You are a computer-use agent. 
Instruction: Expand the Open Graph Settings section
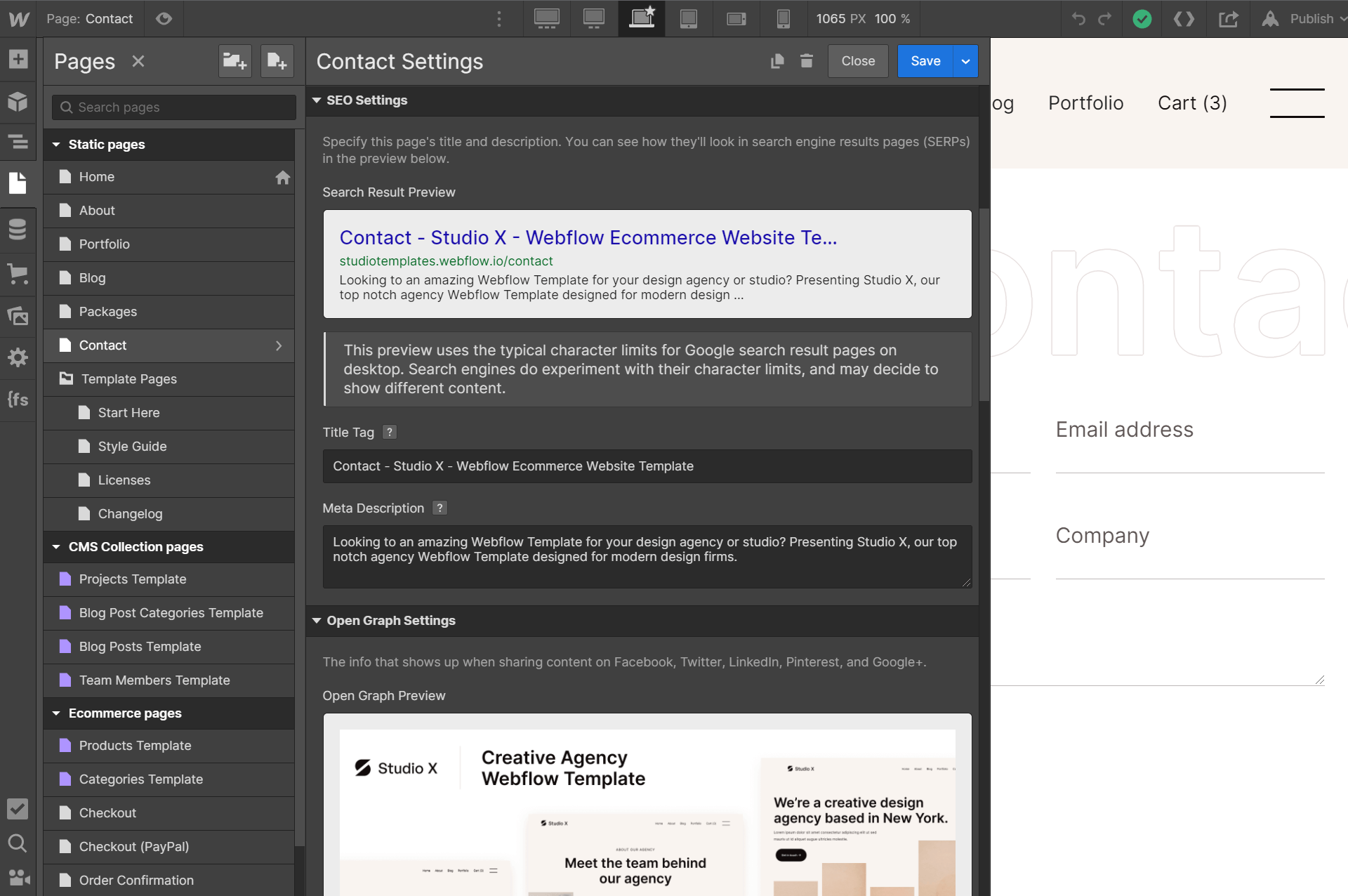(317, 620)
